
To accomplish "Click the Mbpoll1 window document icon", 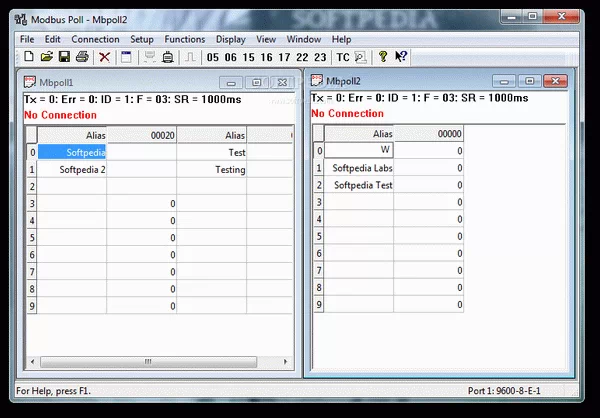I will 29,82.
